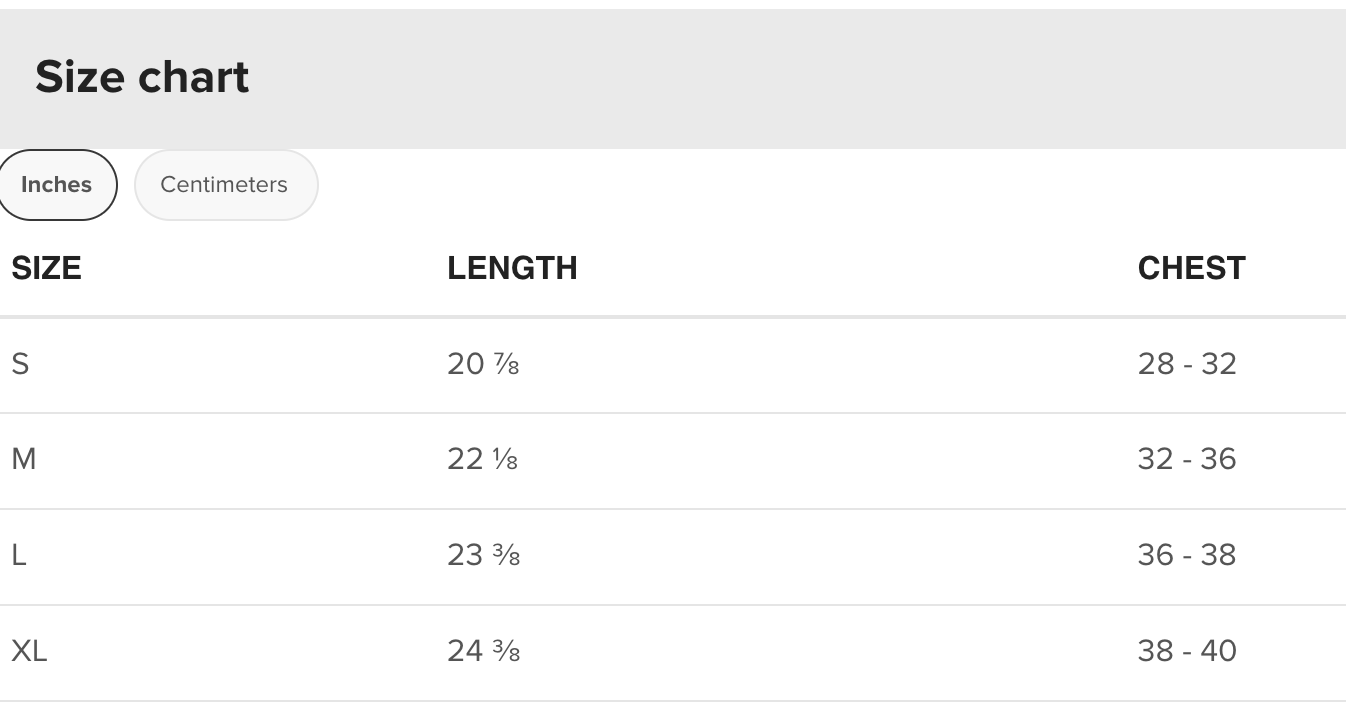Click the LENGTH column header
The image size is (1346, 710).
(512, 268)
